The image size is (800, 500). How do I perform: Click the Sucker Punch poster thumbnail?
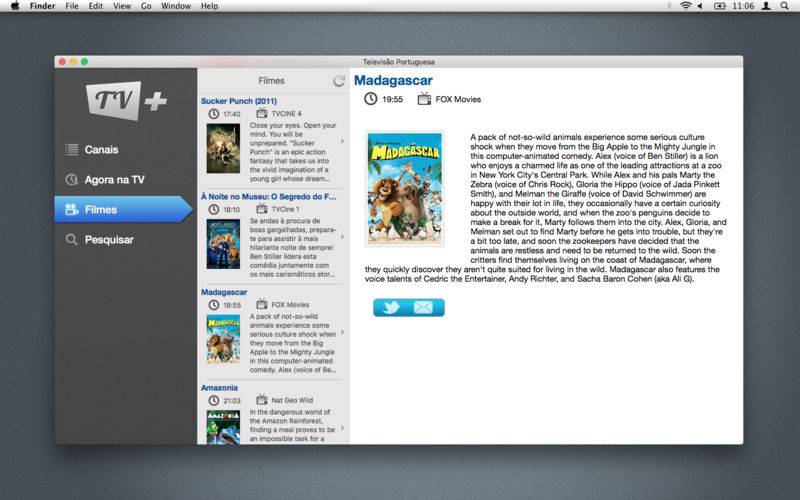[x=223, y=148]
